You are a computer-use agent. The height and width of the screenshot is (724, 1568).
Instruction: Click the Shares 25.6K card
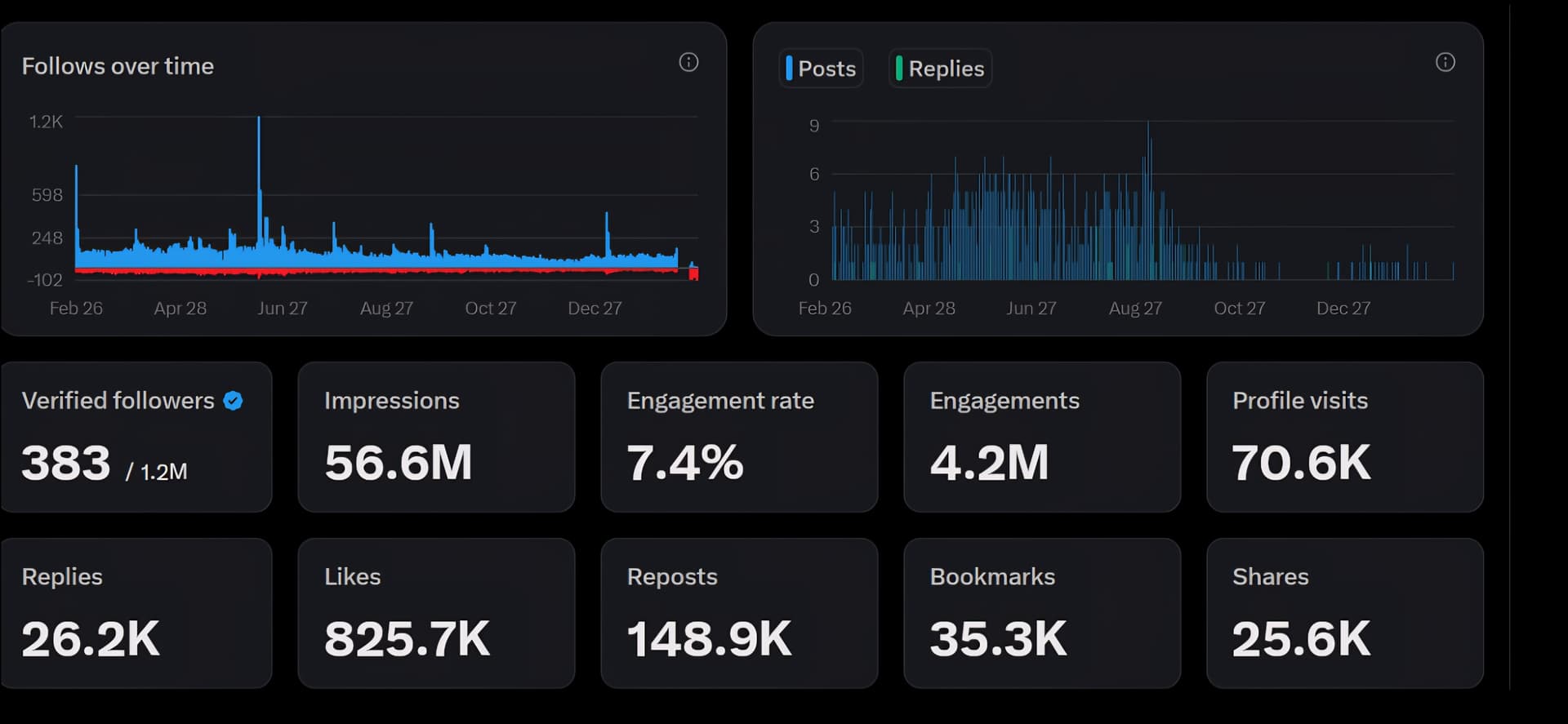(1344, 613)
